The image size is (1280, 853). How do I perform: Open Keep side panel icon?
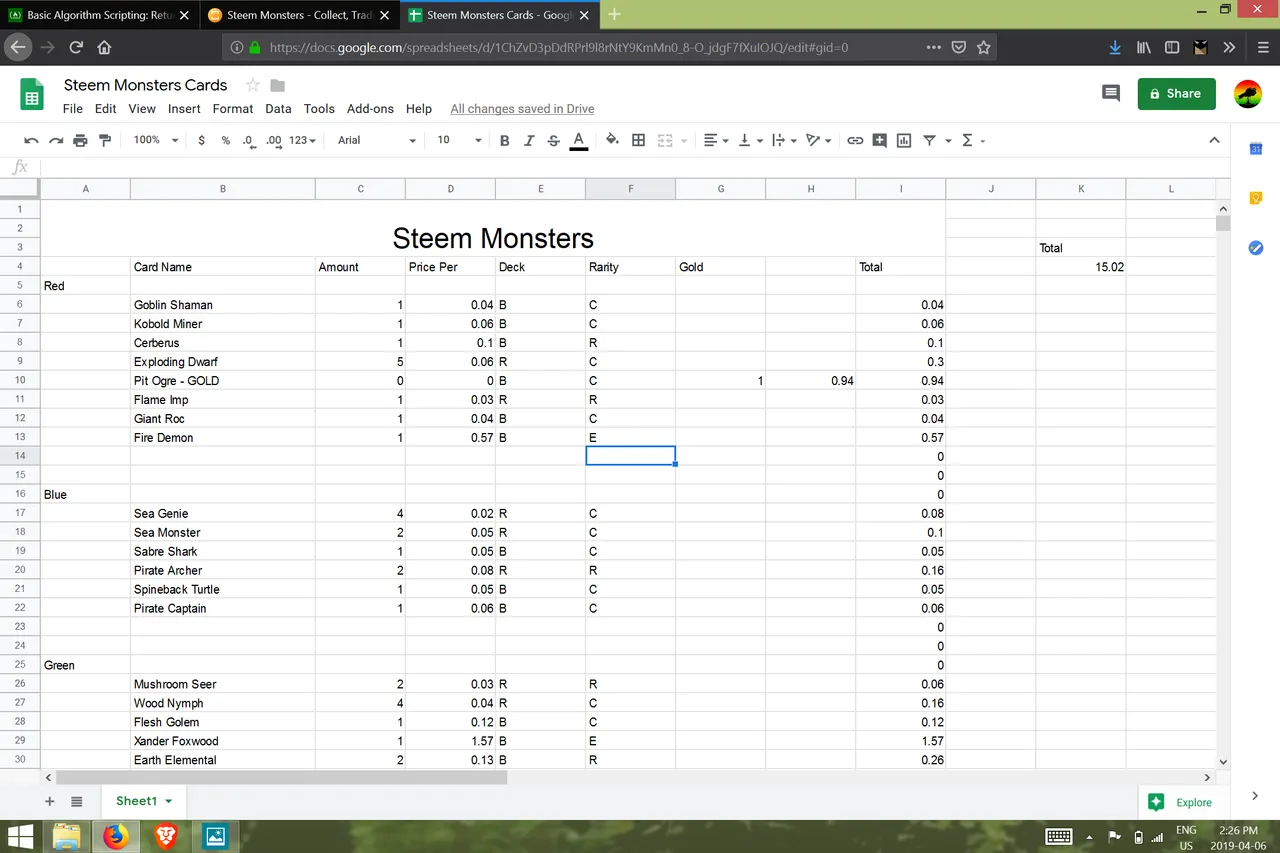[1256, 198]
